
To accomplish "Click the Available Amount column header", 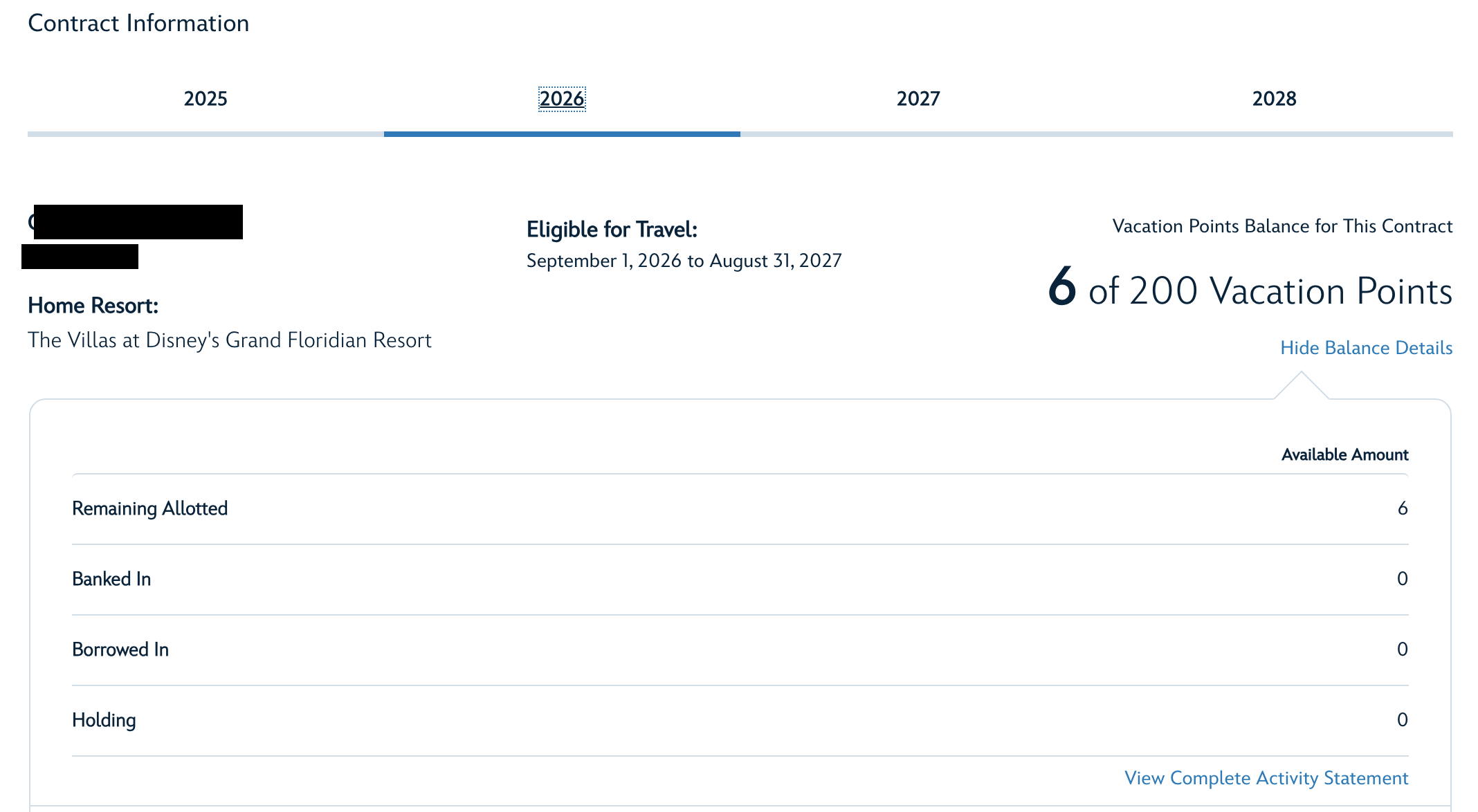I will coord(1344,454).
